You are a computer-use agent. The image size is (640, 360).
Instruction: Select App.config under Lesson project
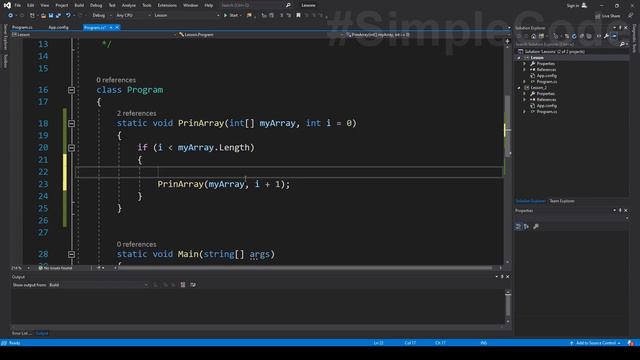pos(547,76)
